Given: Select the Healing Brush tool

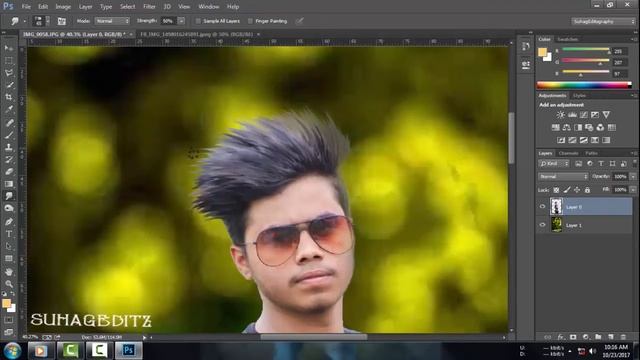Looking at the screenshot, I should pyautogui.click(x=9, y=122).
